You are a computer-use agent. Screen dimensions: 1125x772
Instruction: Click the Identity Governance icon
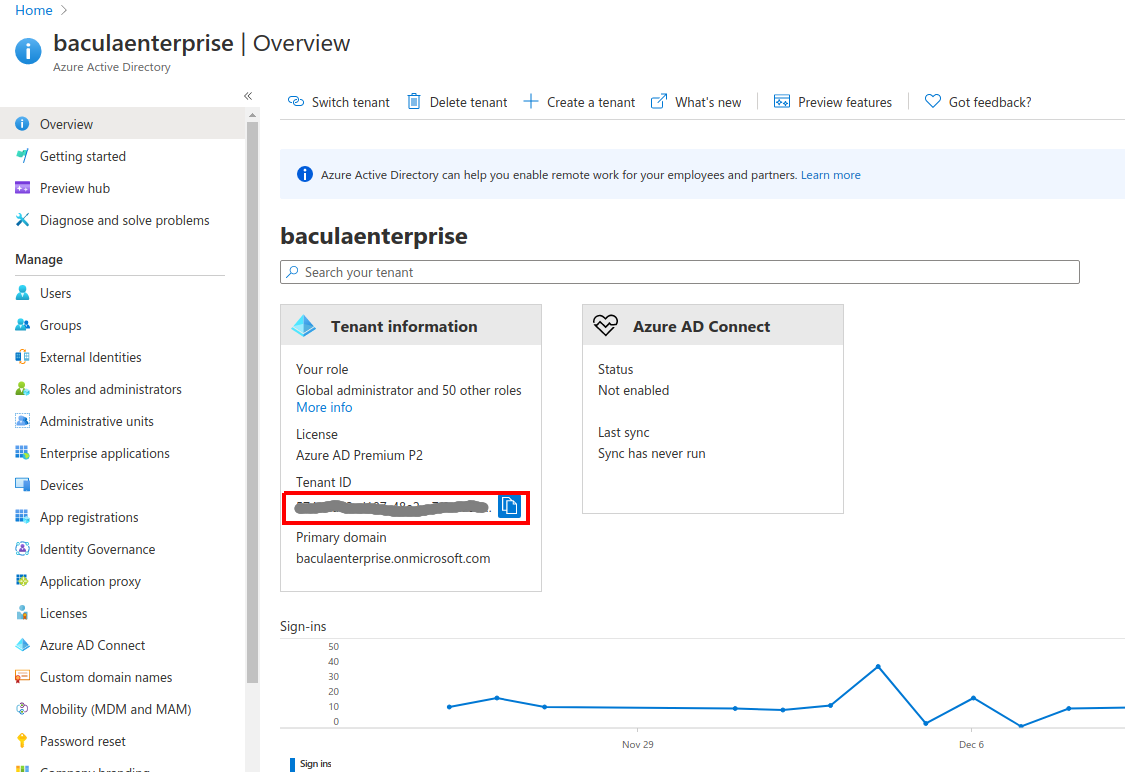click(x=22, y=549)
